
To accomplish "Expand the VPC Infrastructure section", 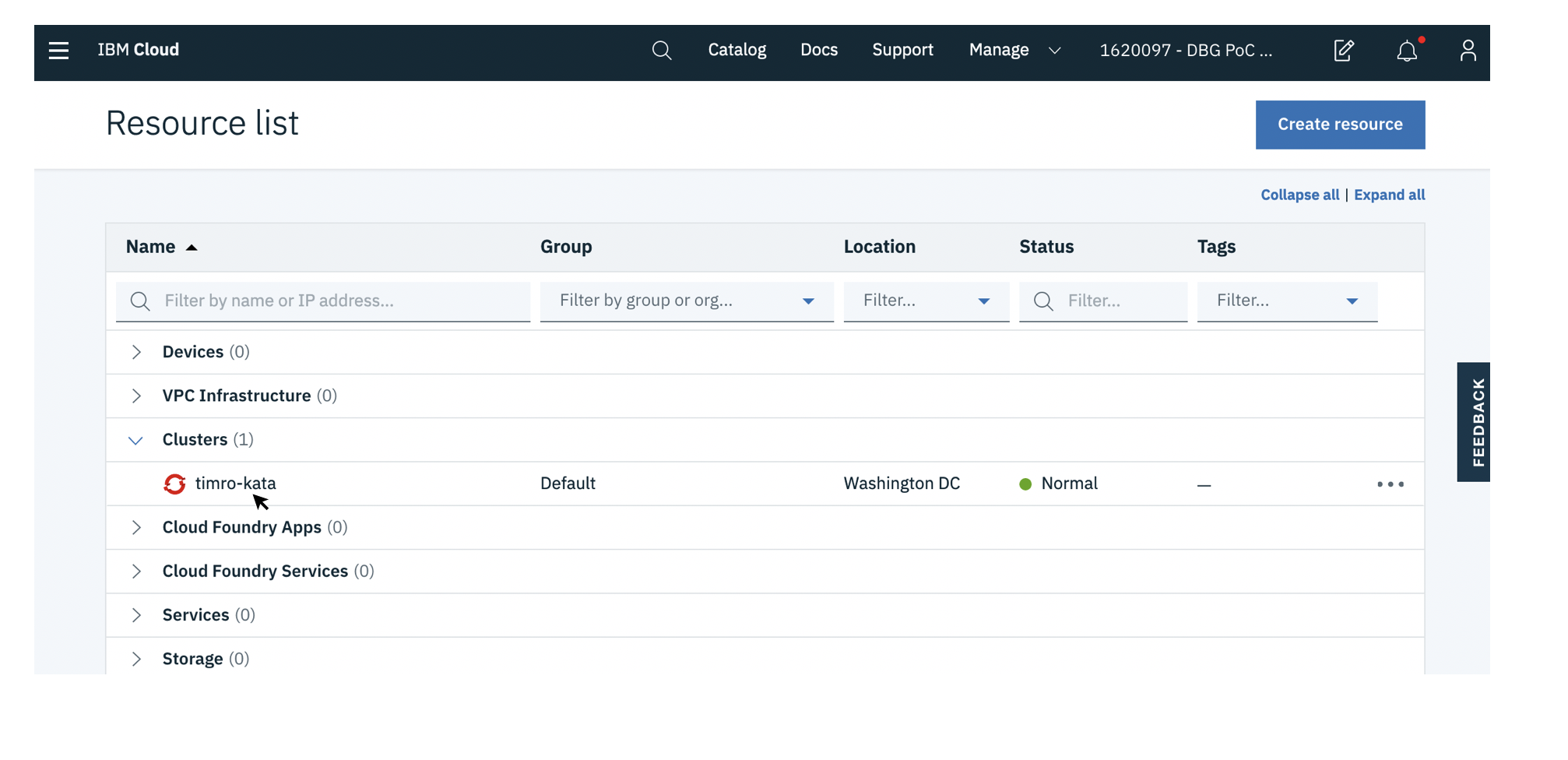I will click(136, 396).
